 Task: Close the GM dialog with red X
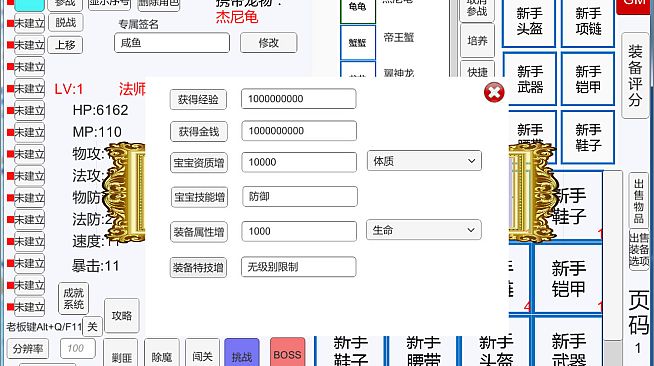pos(494,92)
